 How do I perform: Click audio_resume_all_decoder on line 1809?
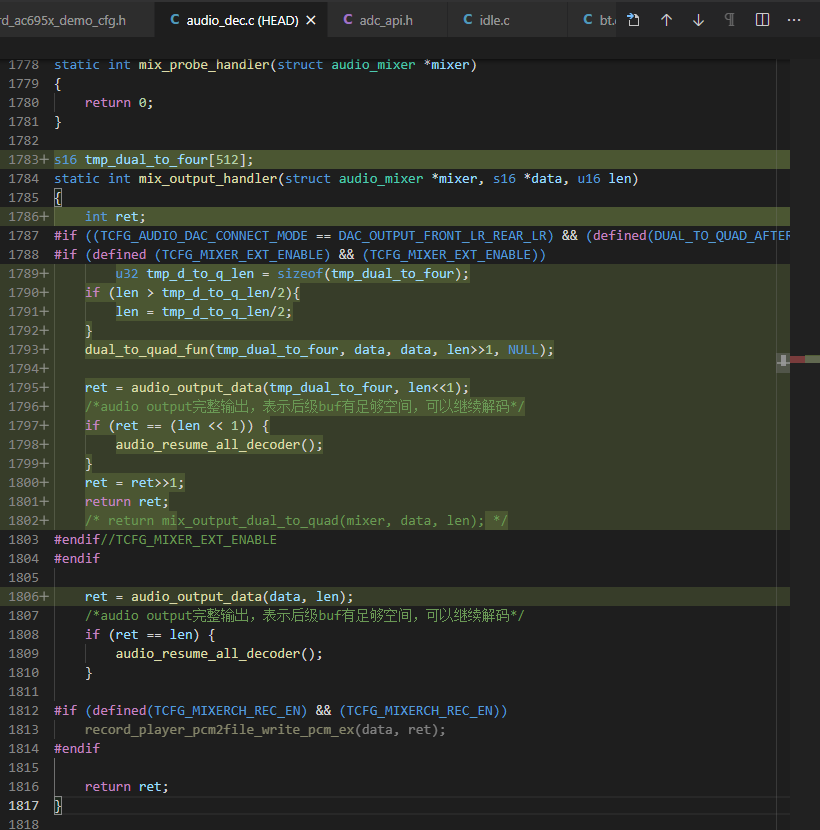208,653
